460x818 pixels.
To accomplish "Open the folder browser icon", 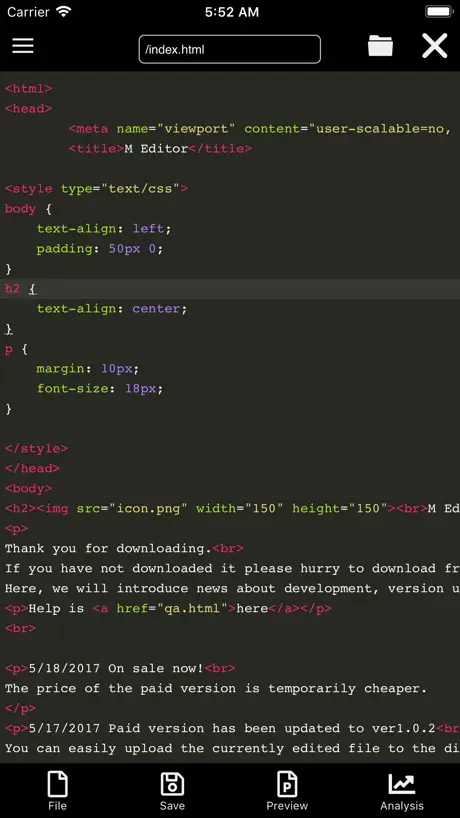I will tap(380, 46).
